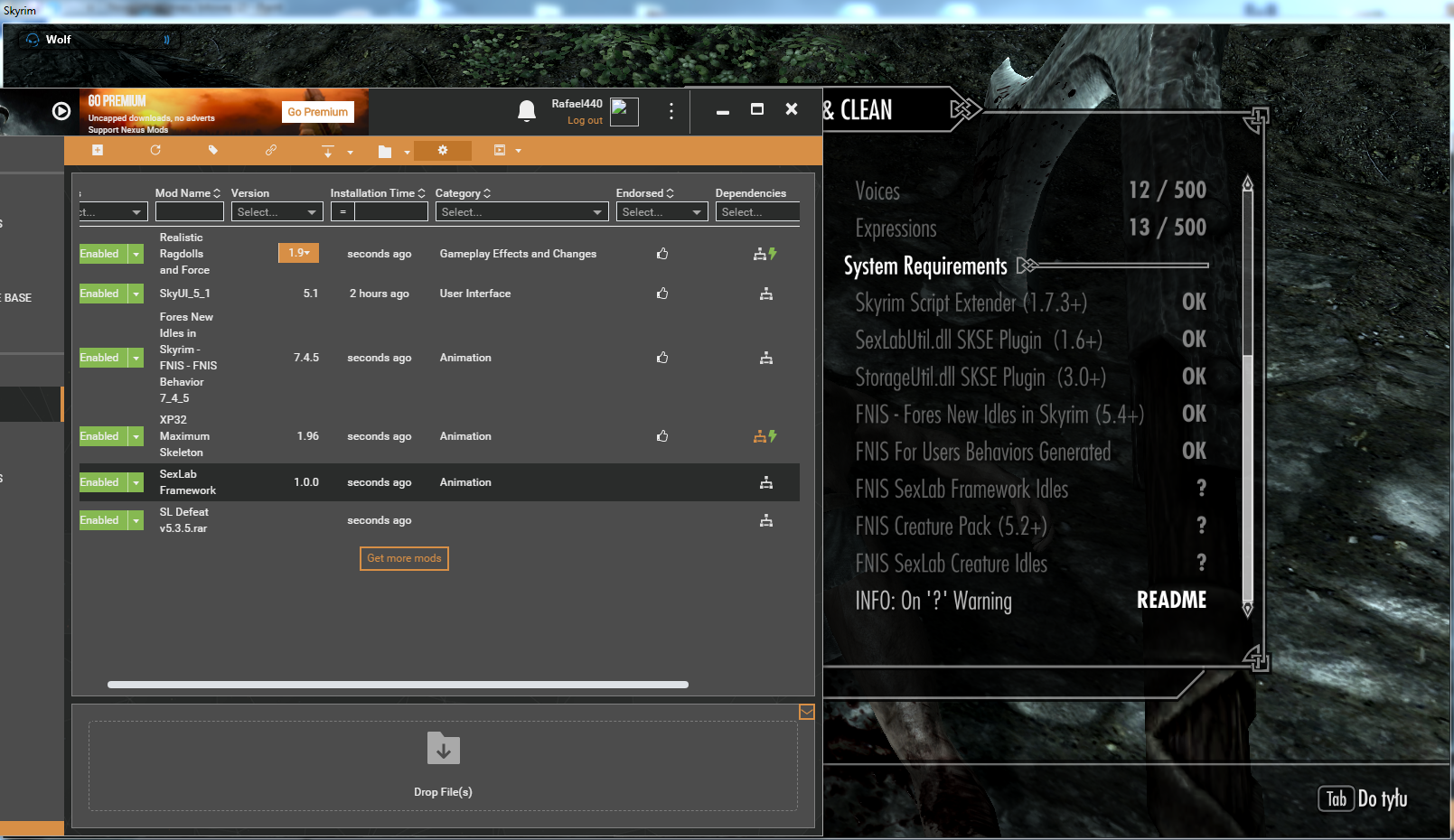Viewport: 1454px width, 840px height.
Task: Click the Skyrim menu scroll-down arrow
Action: [1248, 609]
